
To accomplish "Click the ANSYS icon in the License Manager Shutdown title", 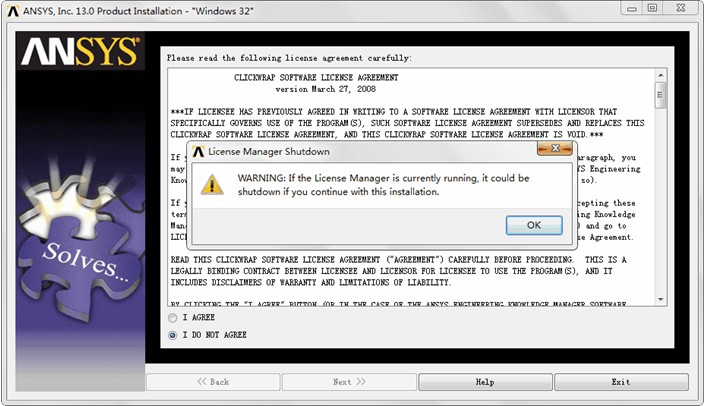I will tap(198, 152).
